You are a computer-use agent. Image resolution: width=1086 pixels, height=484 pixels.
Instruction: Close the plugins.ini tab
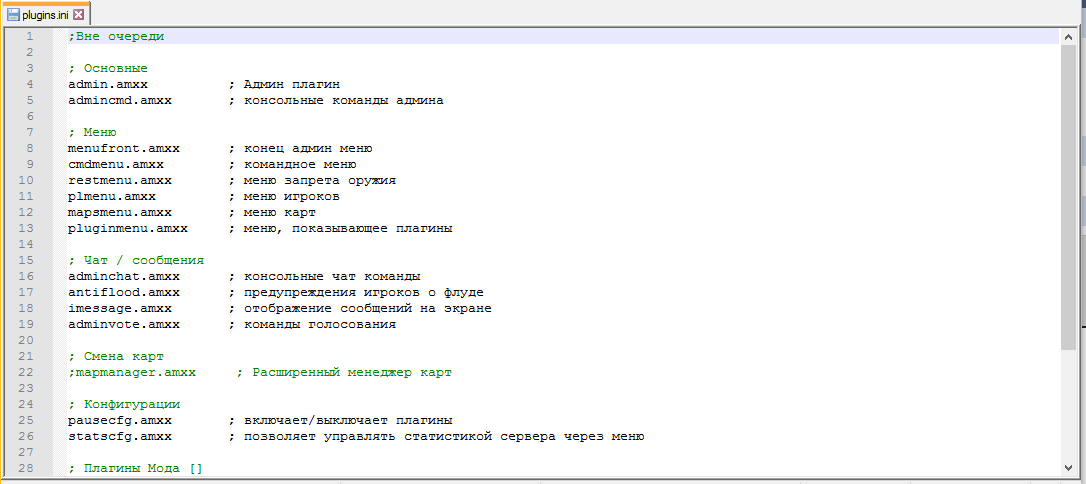point(78,14)
